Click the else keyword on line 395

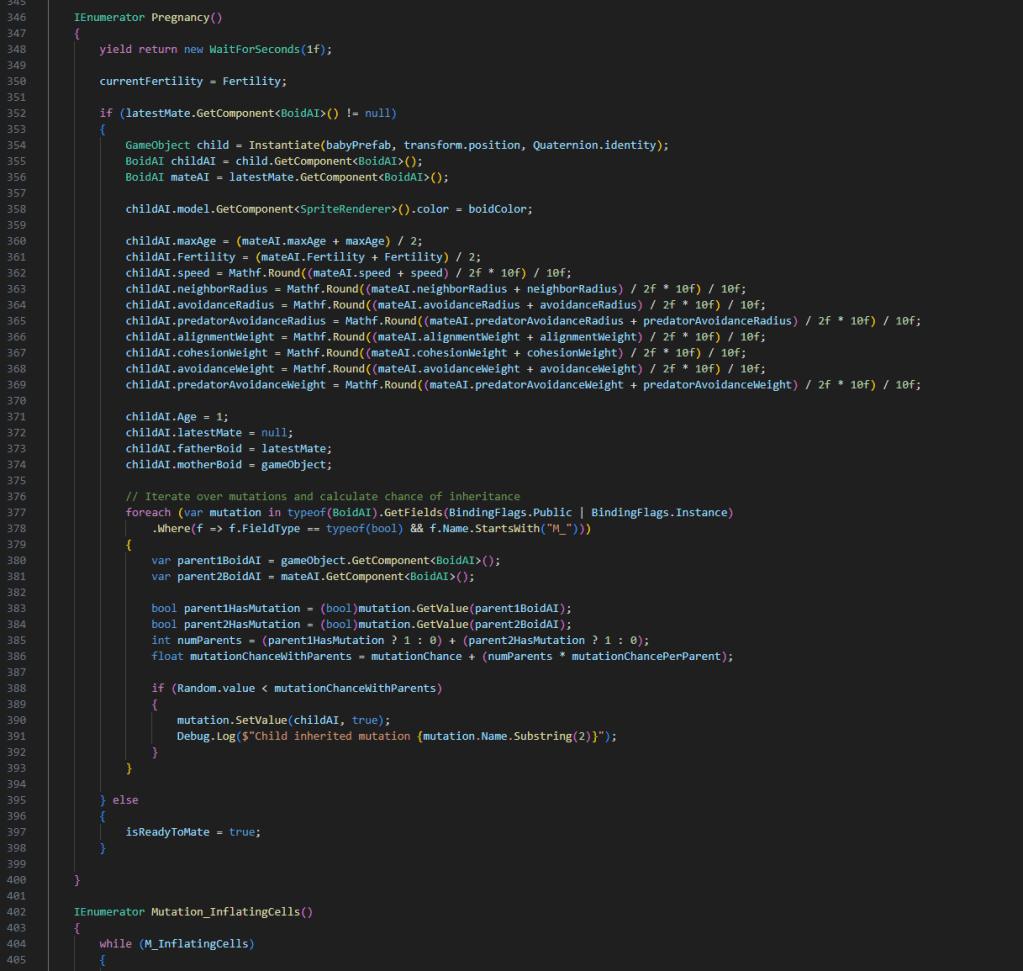(126, 800)
